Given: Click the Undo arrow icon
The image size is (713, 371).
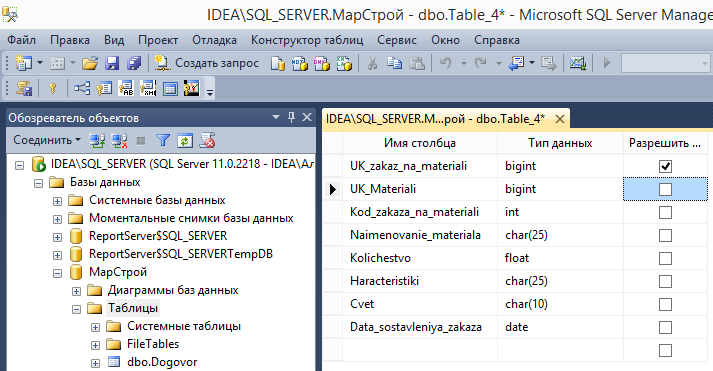Looking at the screenshot, I should pyautogui.click(x=446, y=63).
